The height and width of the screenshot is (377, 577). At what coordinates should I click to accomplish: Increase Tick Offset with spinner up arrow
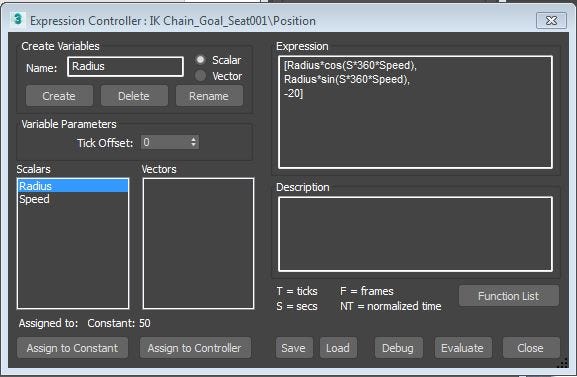tap(194, 139)
